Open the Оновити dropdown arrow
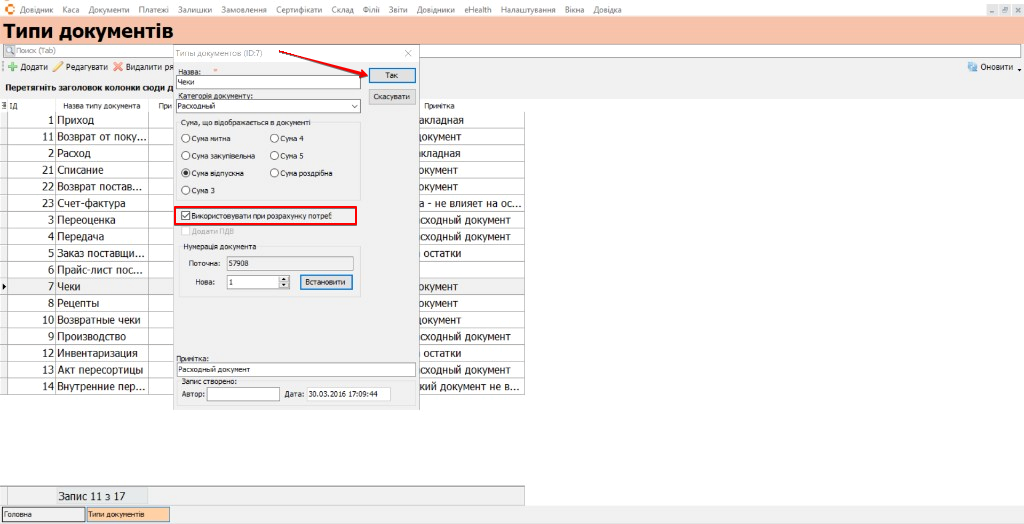1024x524 pixels. 1019,68
